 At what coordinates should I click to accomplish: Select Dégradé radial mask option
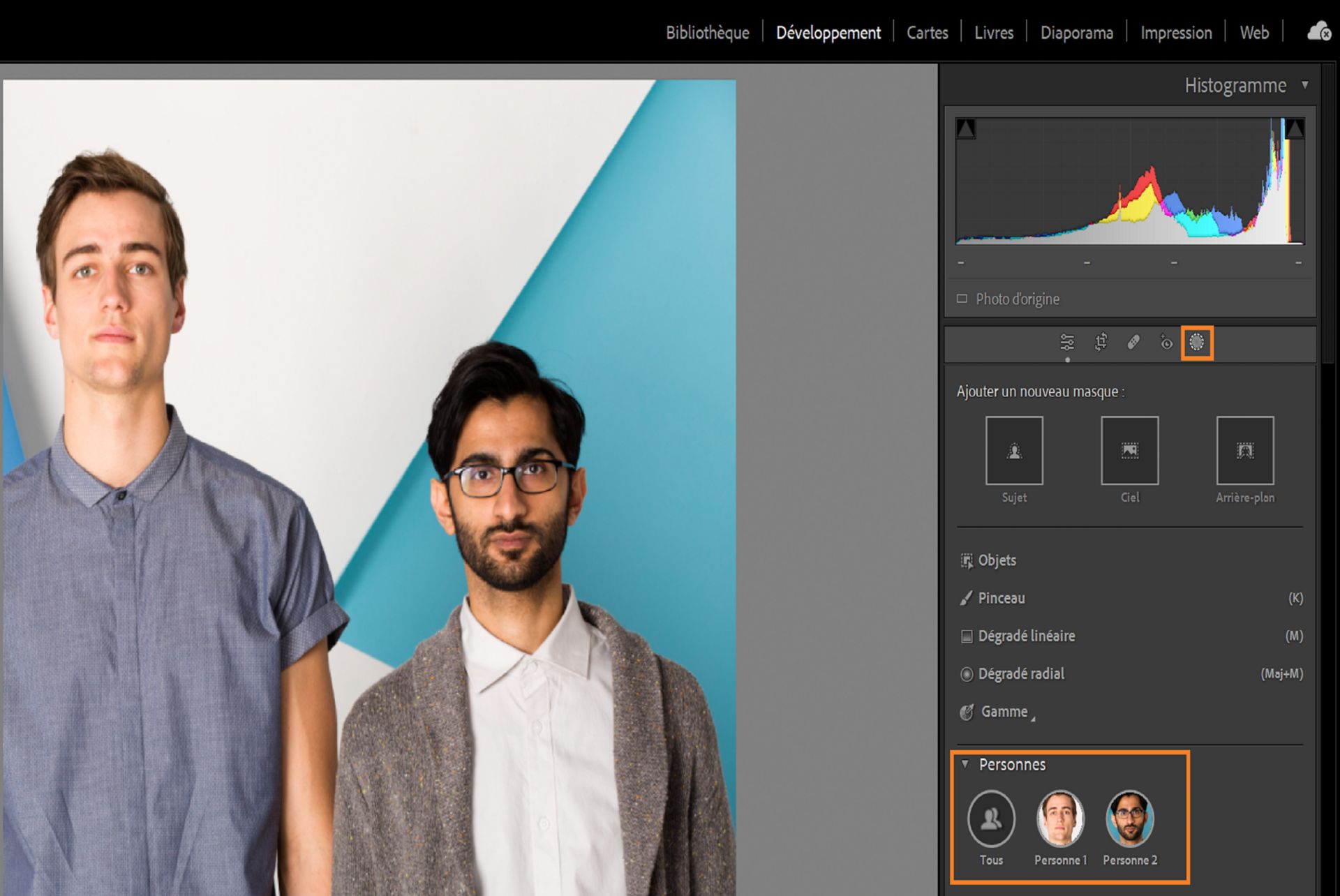[1021, 673]
